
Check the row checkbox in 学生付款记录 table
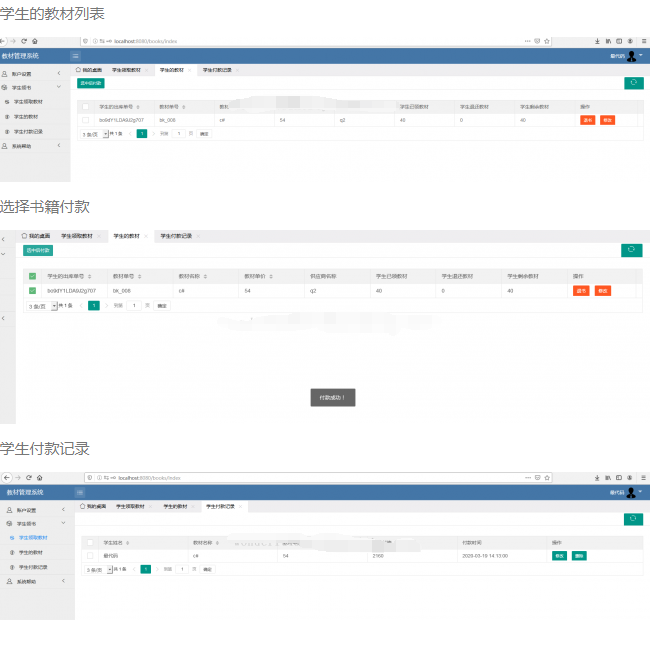tap(90, 556)
